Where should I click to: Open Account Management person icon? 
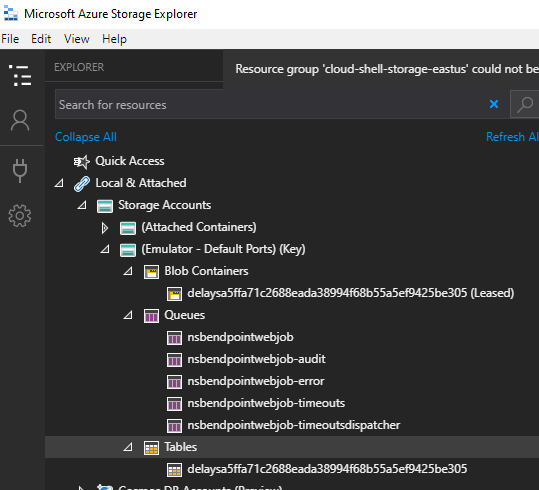pyautogui.click(x=20, y=120)
